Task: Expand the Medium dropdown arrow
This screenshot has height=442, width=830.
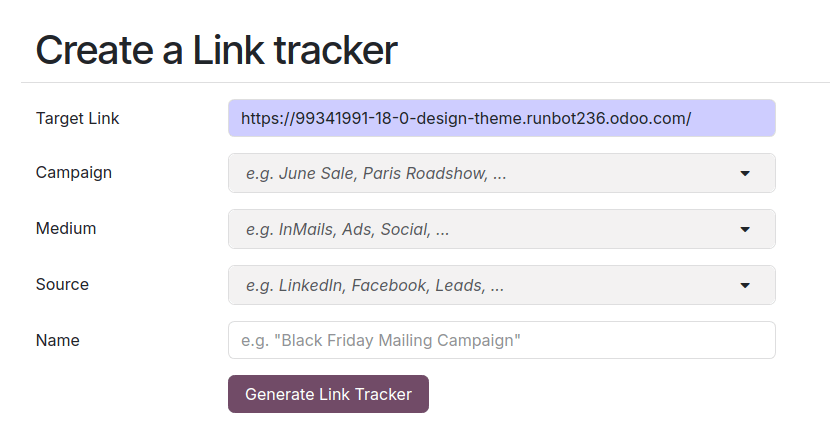Action: (x=745, y=229)
